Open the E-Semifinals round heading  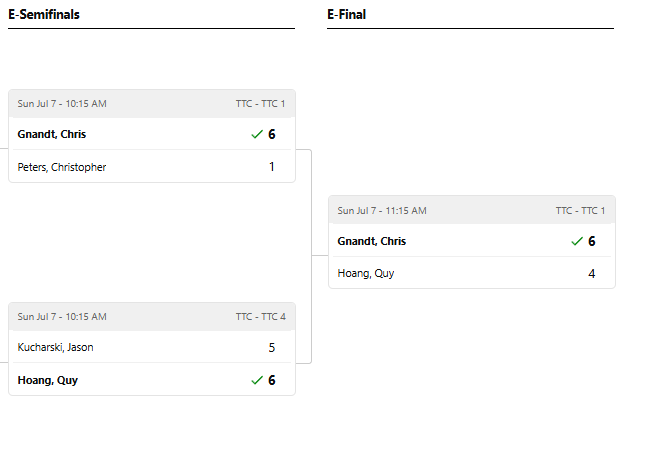coord(44,15)
